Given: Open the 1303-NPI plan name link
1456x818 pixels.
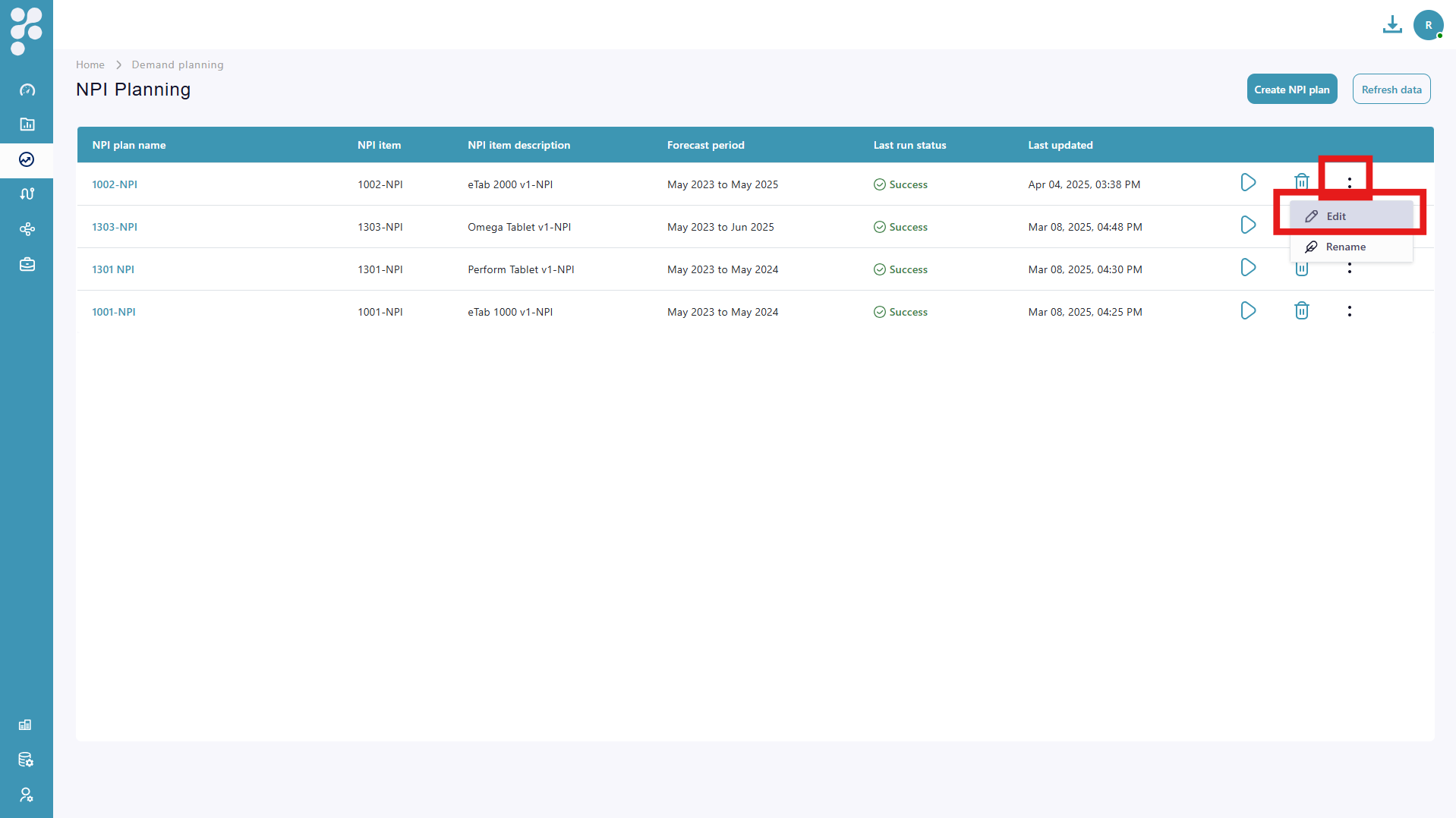Looking at the screenshot, I should 115,227.
